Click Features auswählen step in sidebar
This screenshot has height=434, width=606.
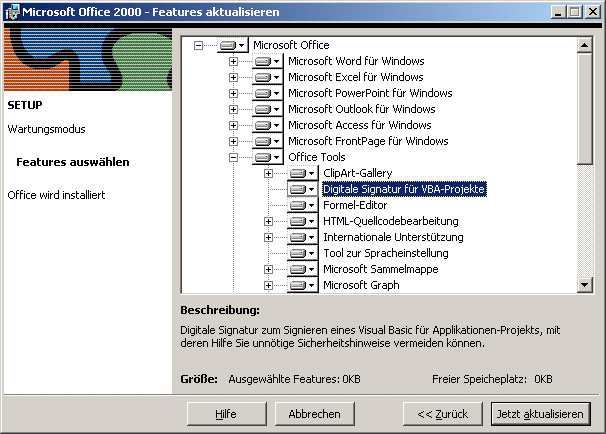point(73,162)
